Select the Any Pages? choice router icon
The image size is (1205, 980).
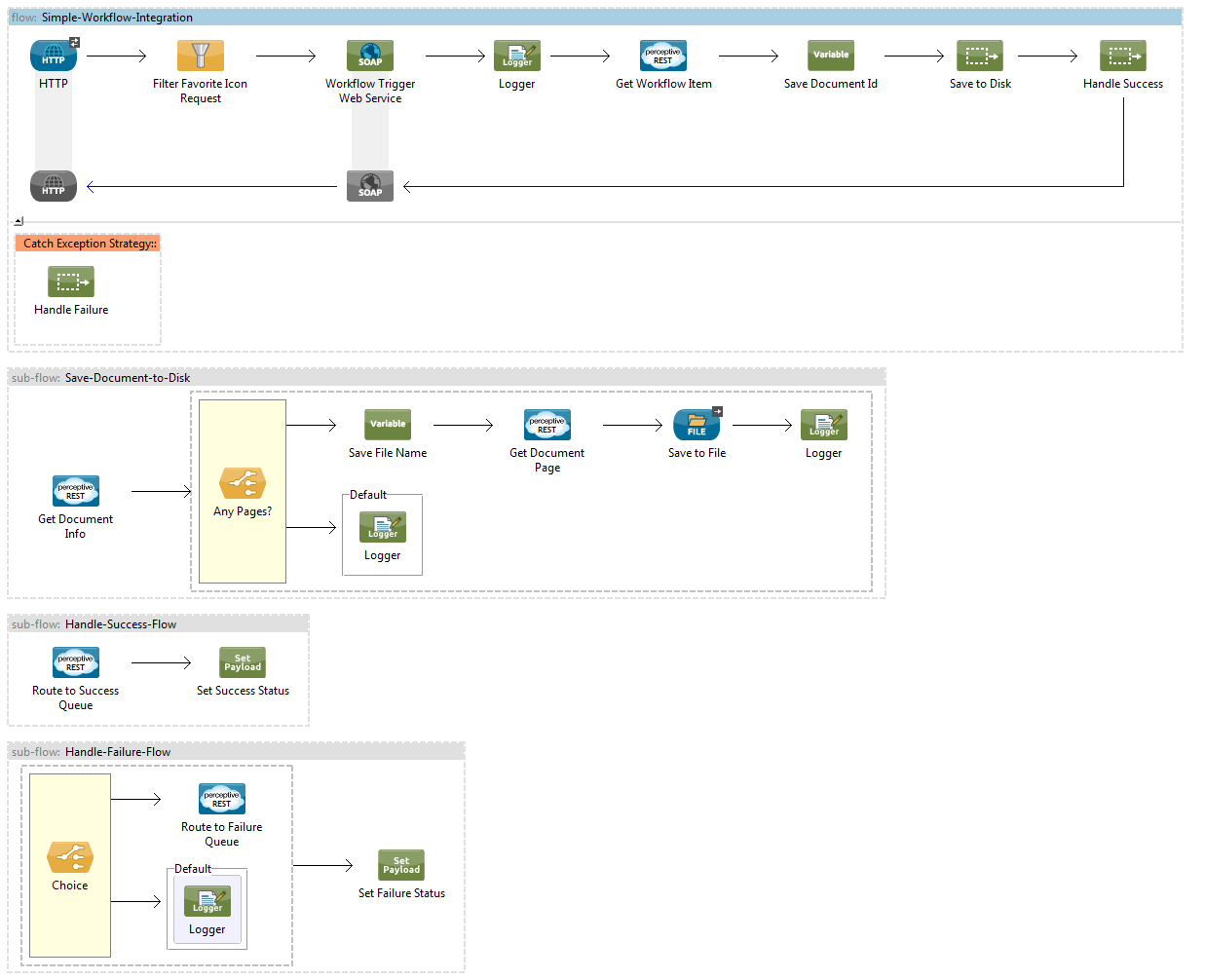(243, 483)
